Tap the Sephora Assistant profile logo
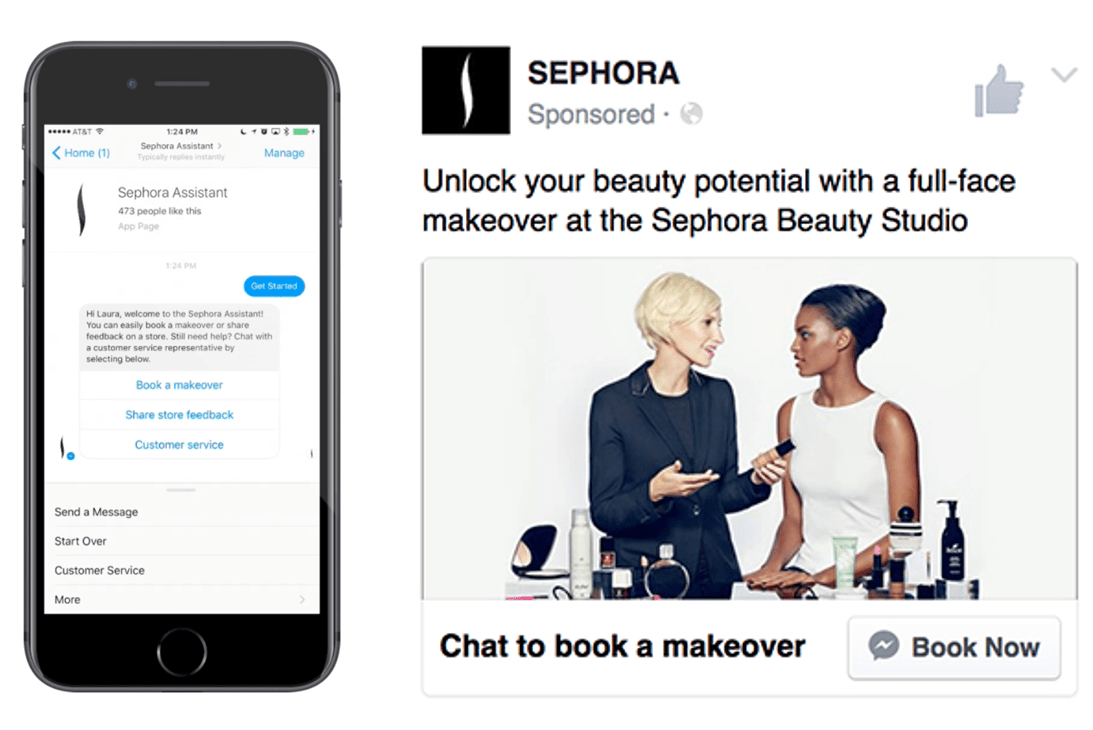Viewport: 1093px width, 730px height. click(82, 209)
